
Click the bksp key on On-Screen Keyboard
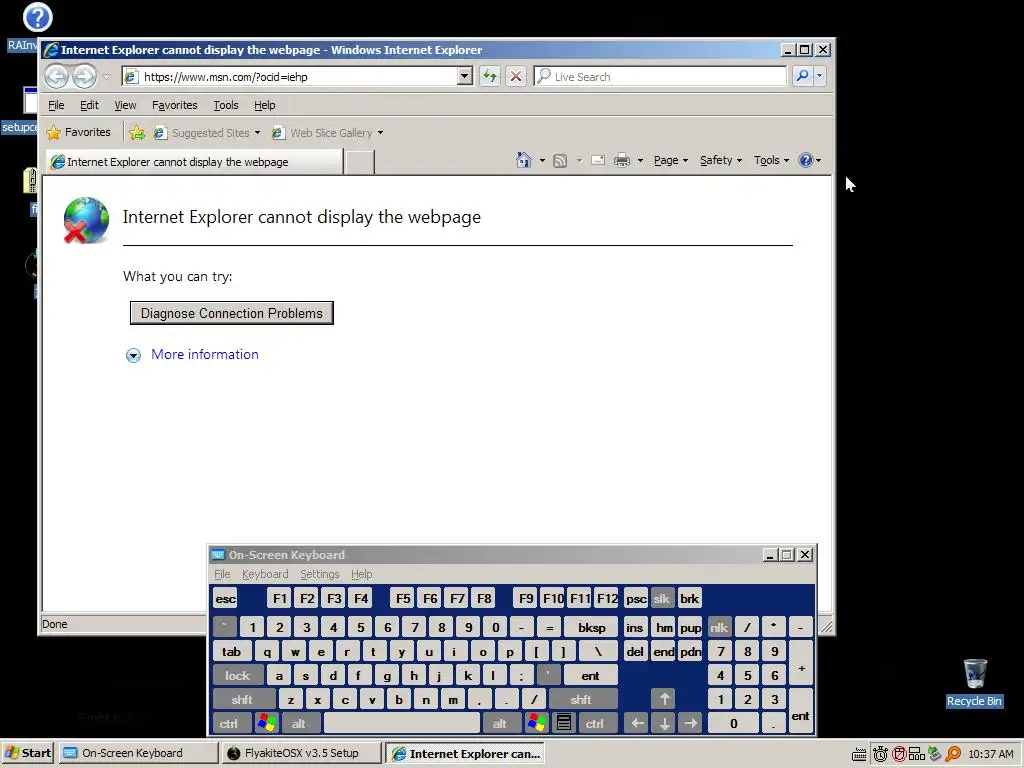[x=591, y=628]
